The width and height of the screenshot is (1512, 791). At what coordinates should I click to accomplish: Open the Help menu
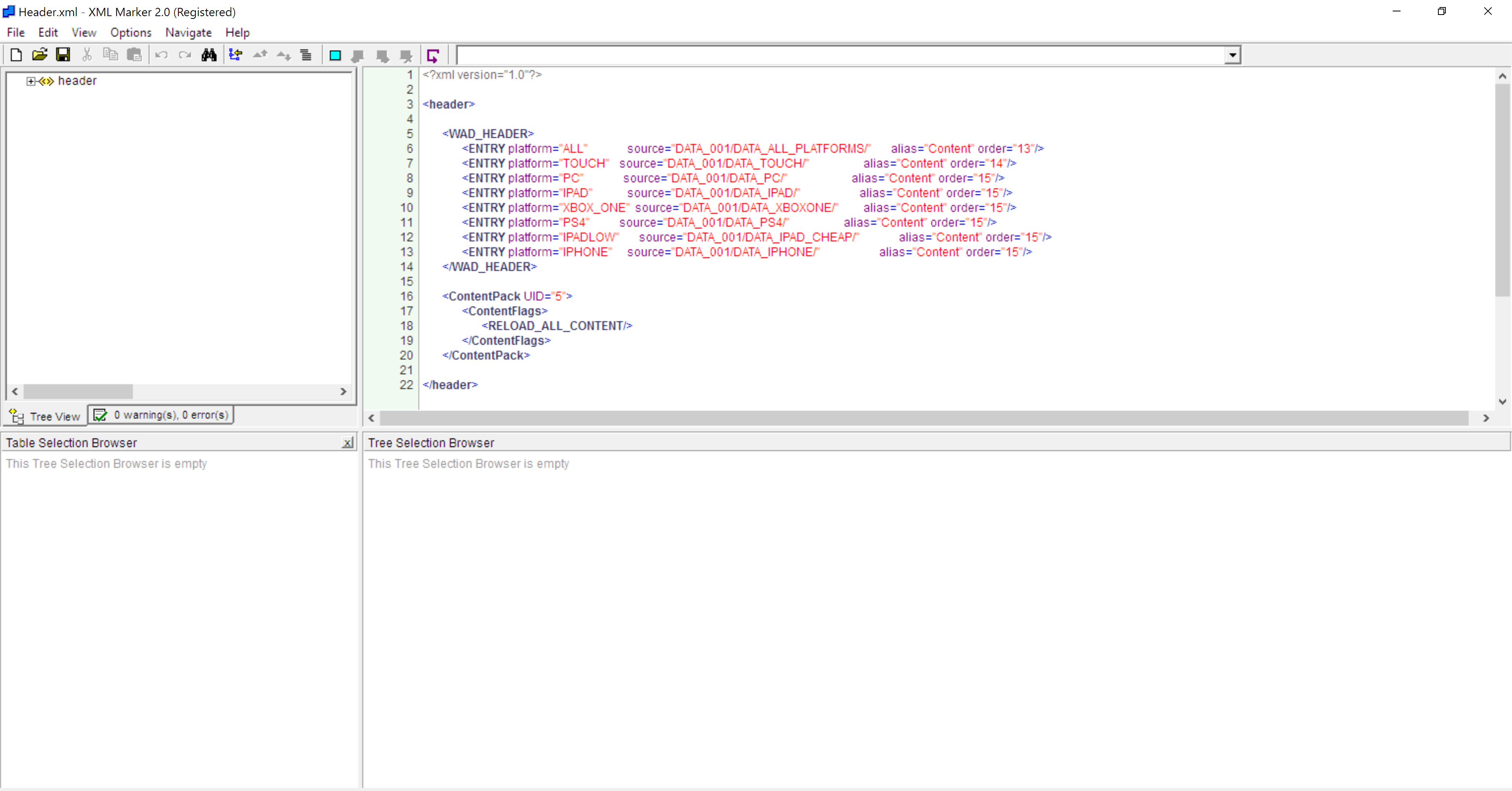coord(237,32)
